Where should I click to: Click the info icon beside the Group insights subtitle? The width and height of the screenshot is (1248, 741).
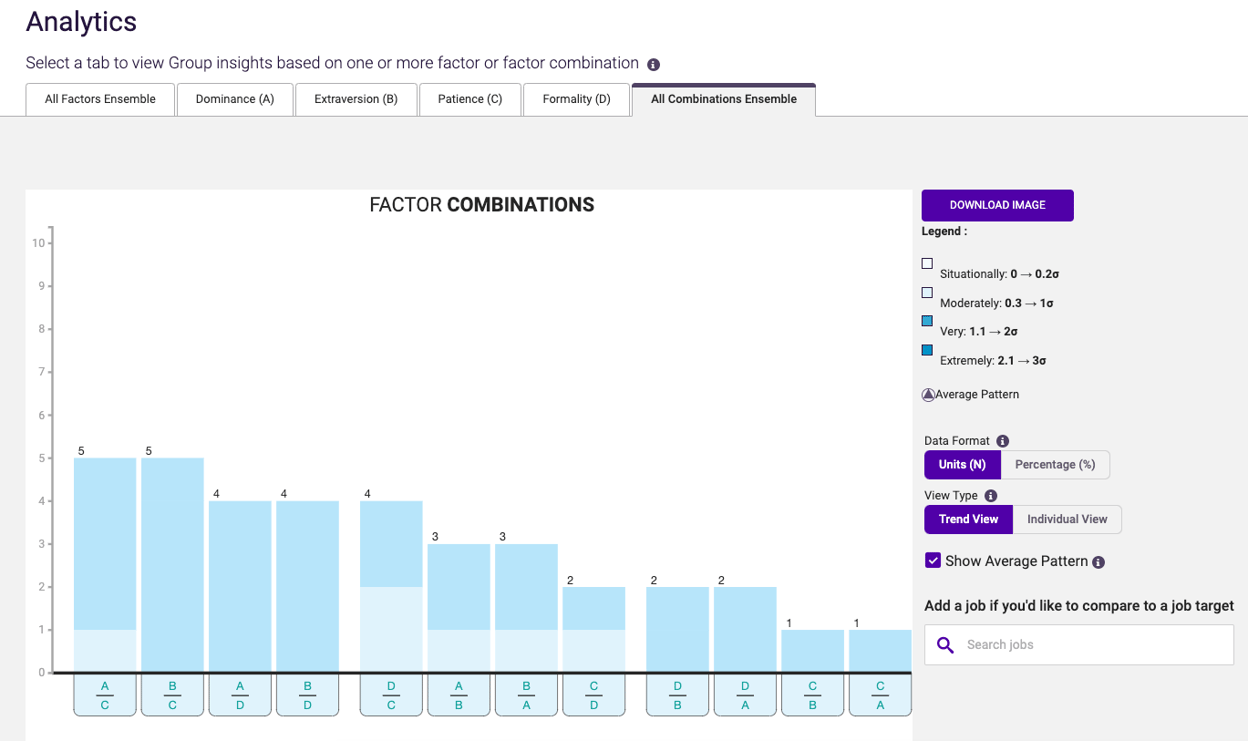(x=653, y=65)
